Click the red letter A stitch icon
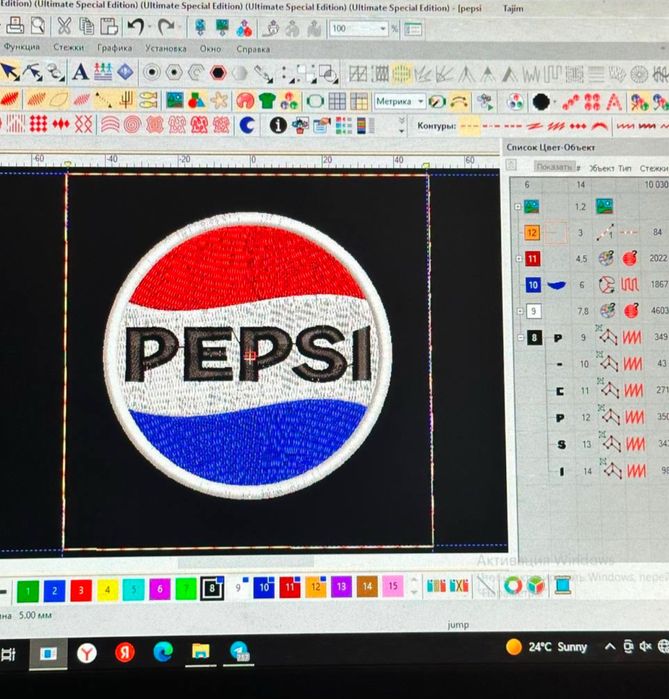The width and height of the screenshot is (669, 699). click(614, 102)
